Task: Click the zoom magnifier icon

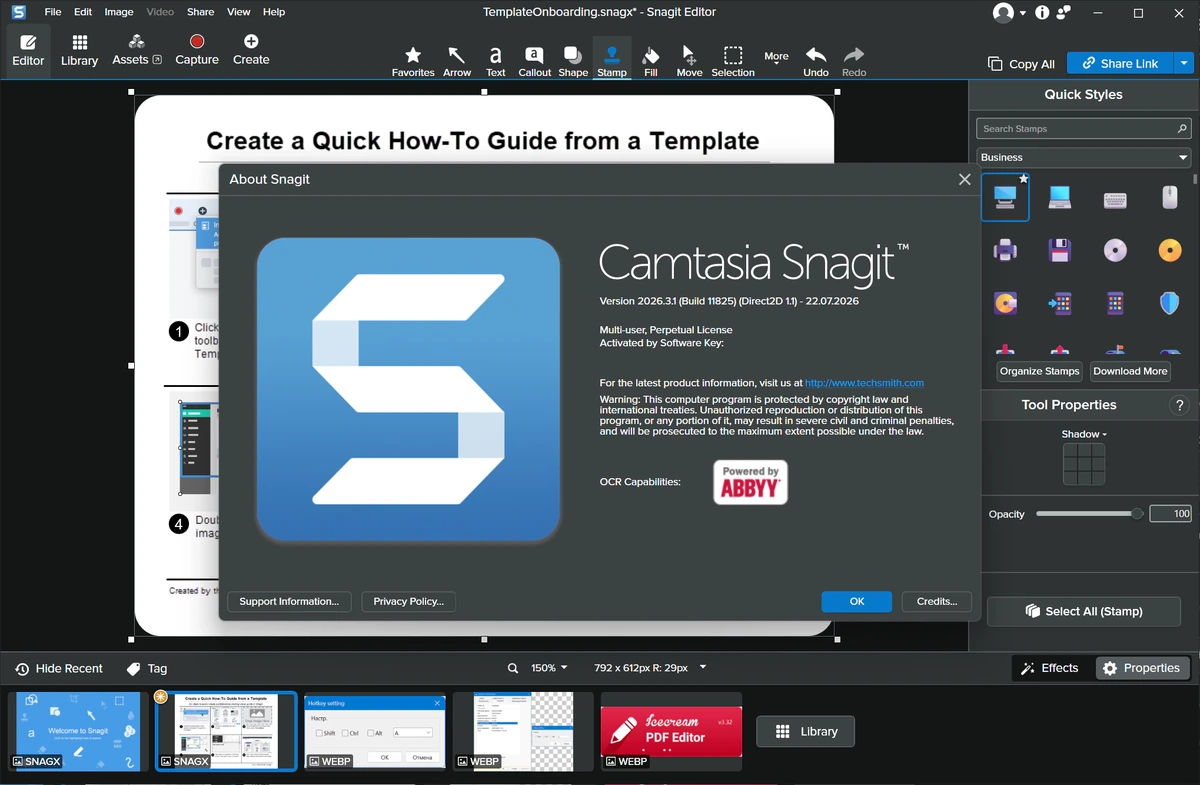Action: click(x=513, y=668)
